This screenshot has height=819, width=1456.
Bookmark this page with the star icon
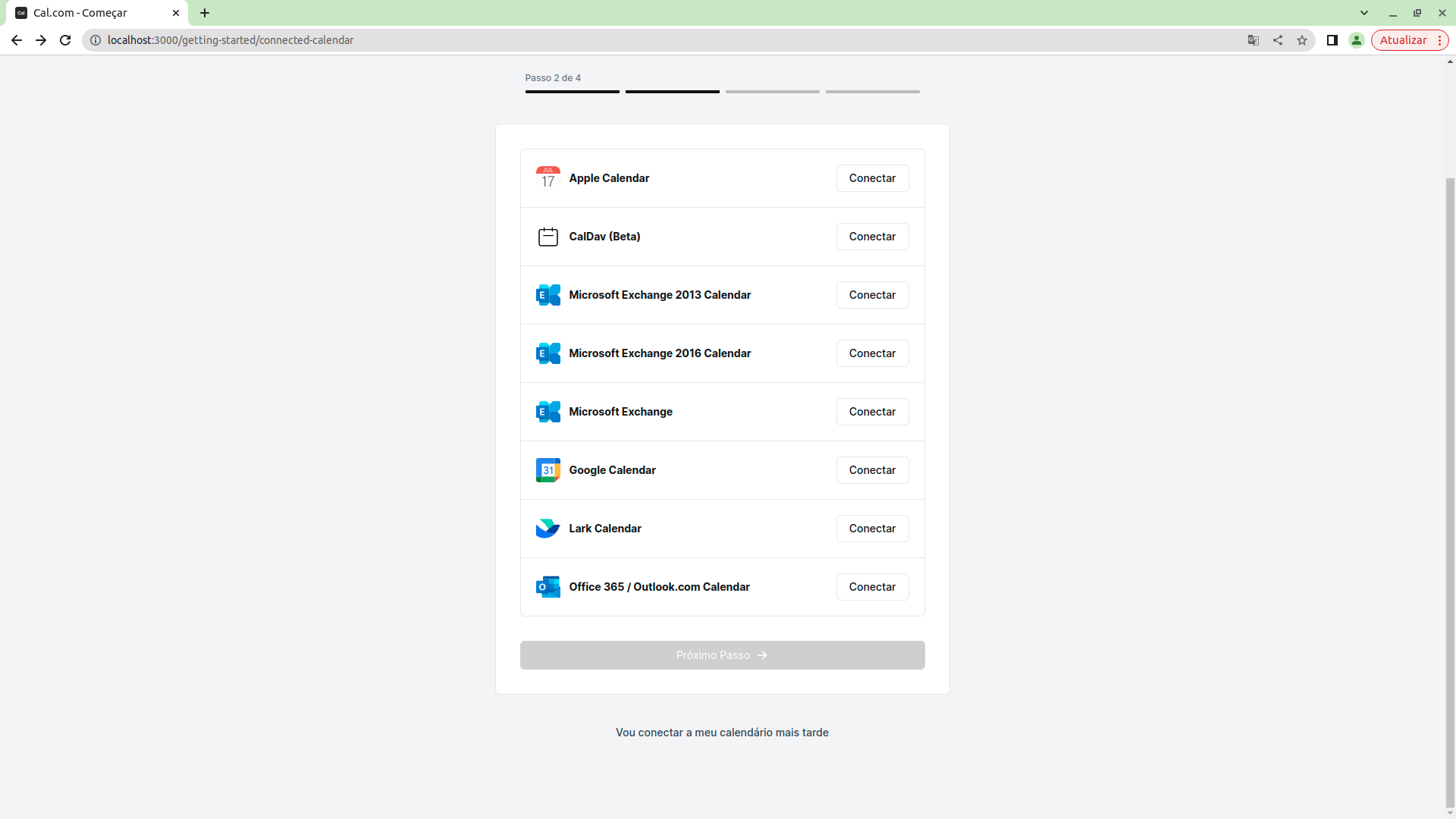1302,40
